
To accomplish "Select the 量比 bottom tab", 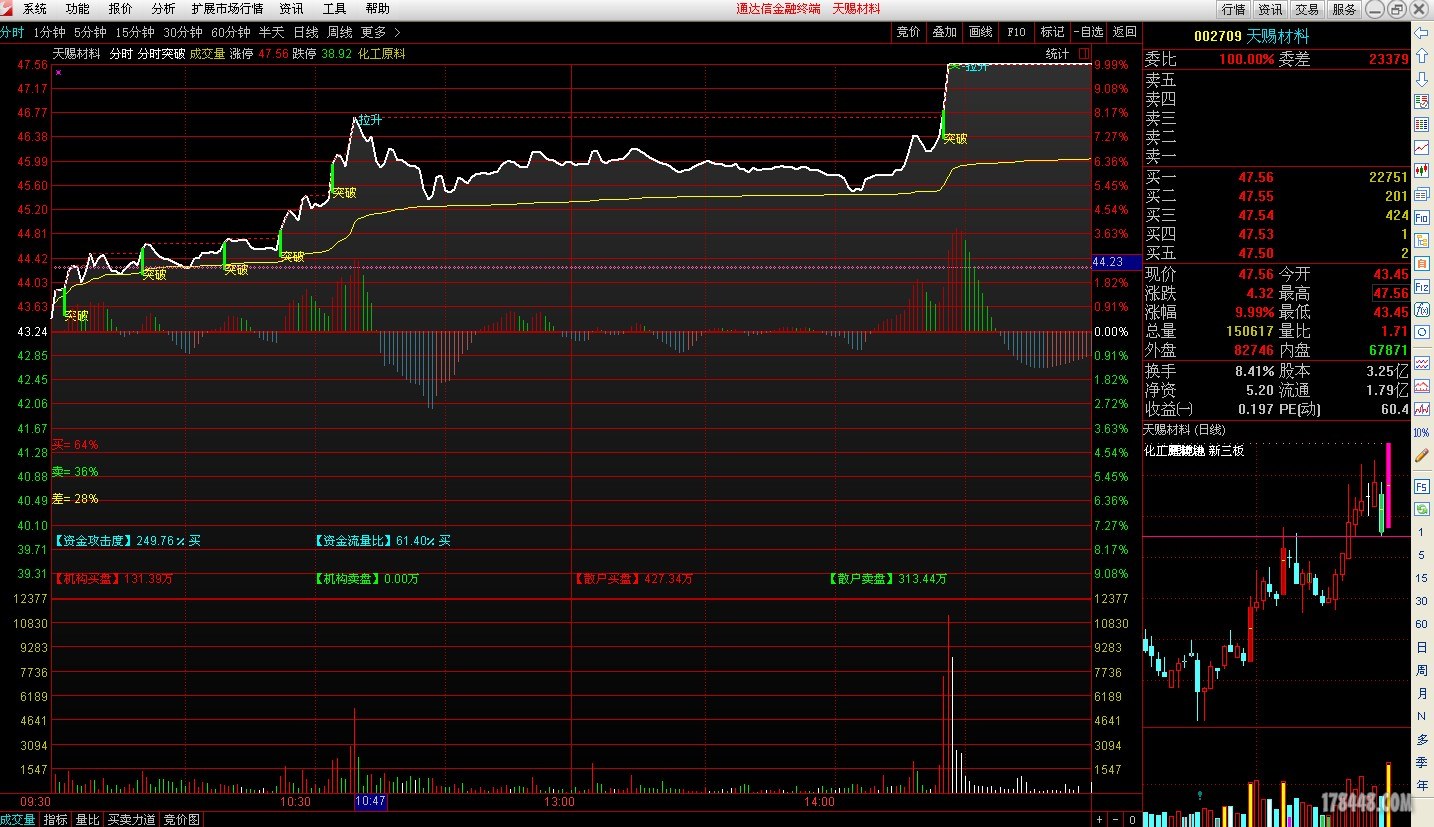I will tap(88, 820).
